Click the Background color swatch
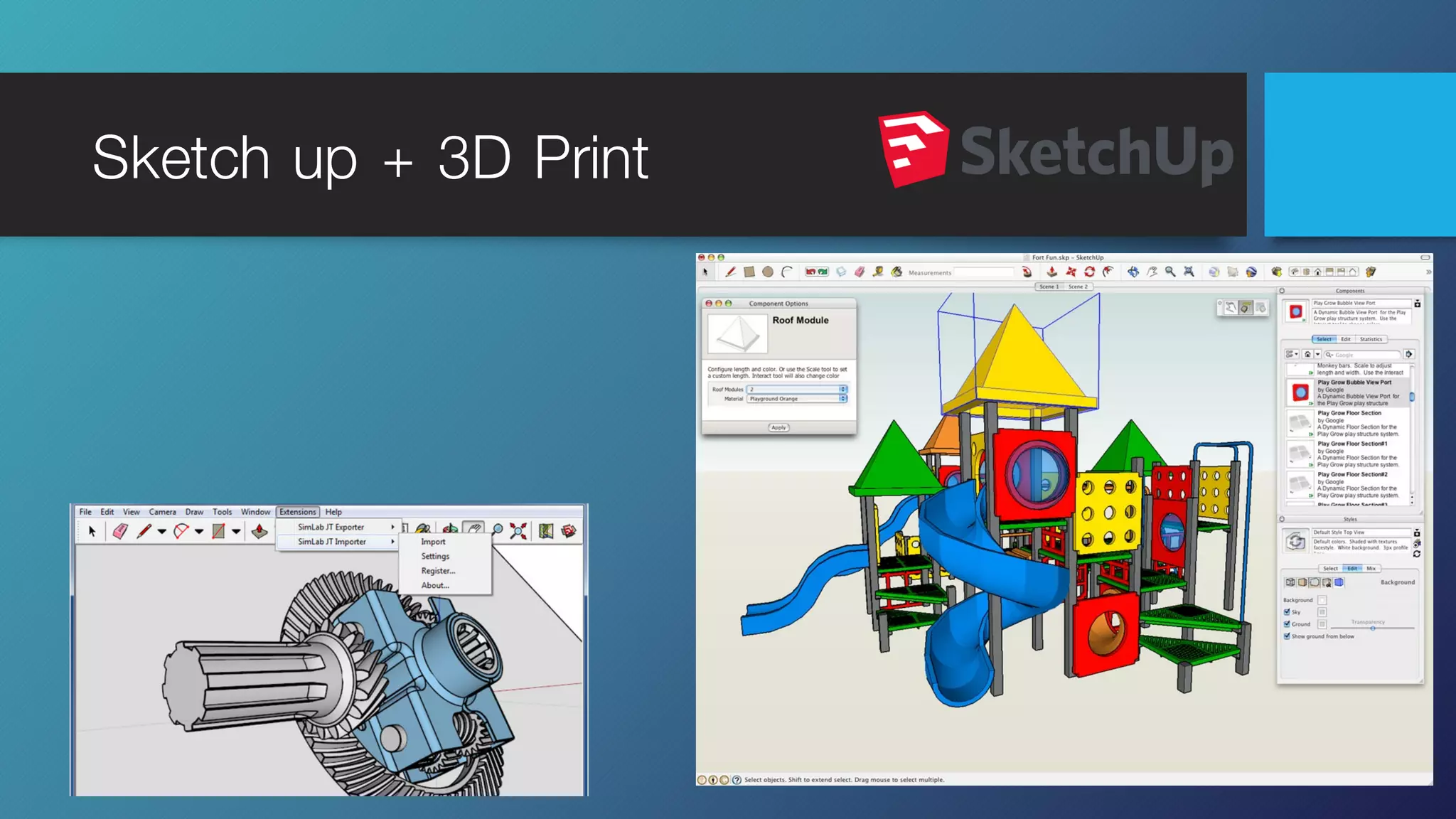This screenshot has width=1456, height=819. (x=1322, y=600)
